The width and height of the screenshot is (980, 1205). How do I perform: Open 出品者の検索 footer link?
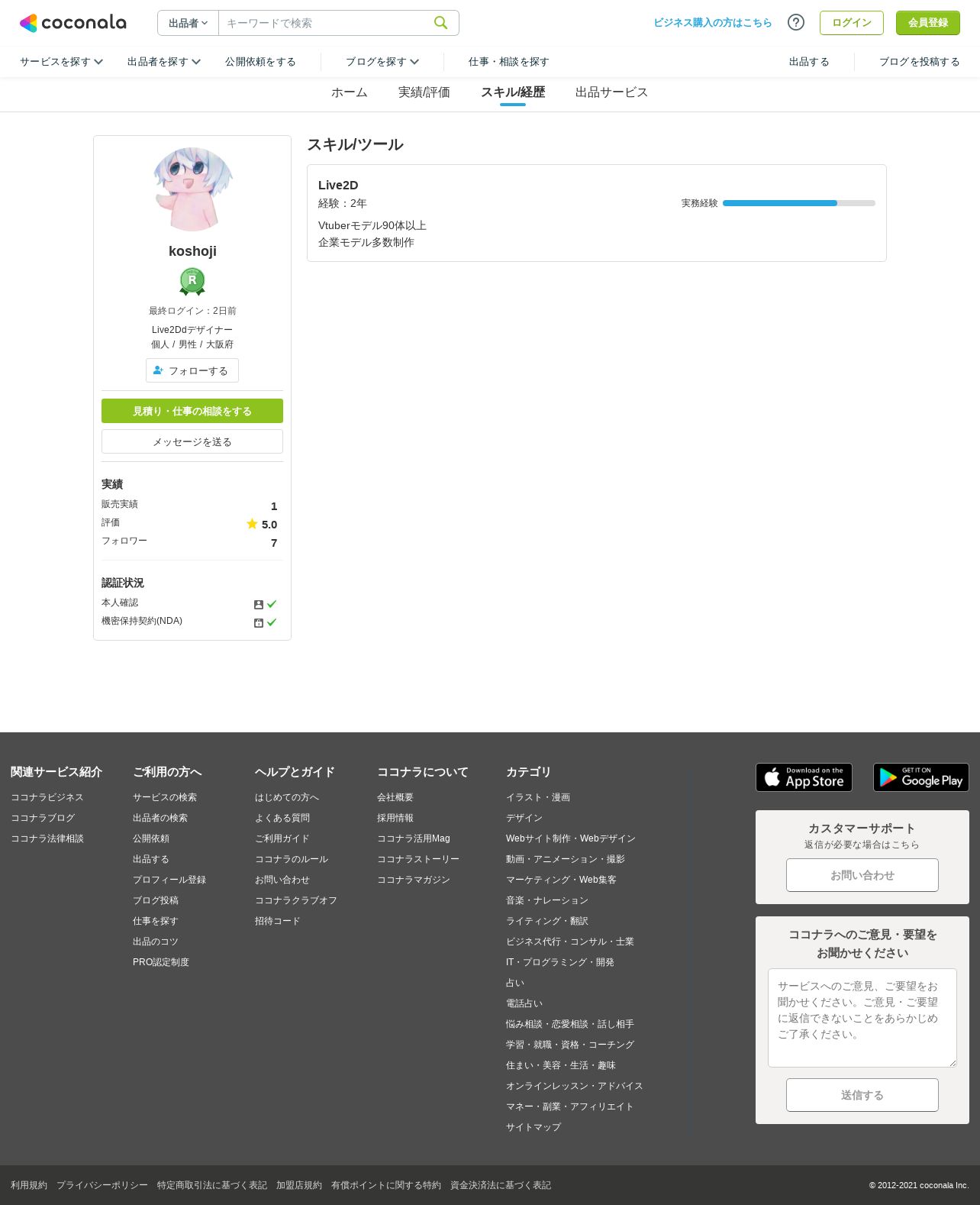(160, 818)
